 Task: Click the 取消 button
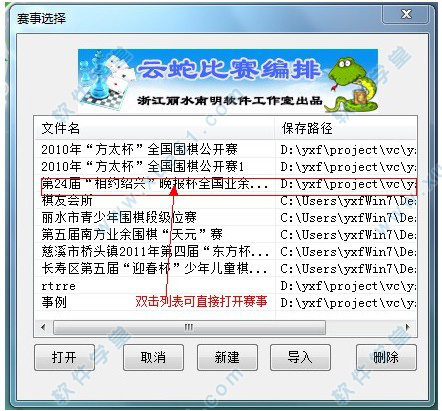[x=153, y=358]
